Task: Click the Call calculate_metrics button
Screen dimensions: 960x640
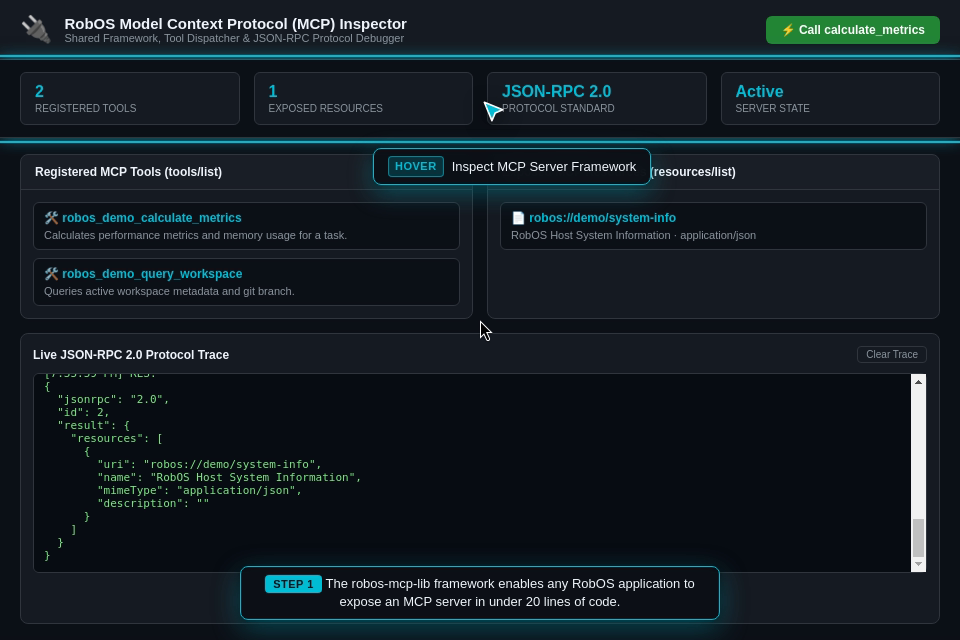Action: pos(852,30)
